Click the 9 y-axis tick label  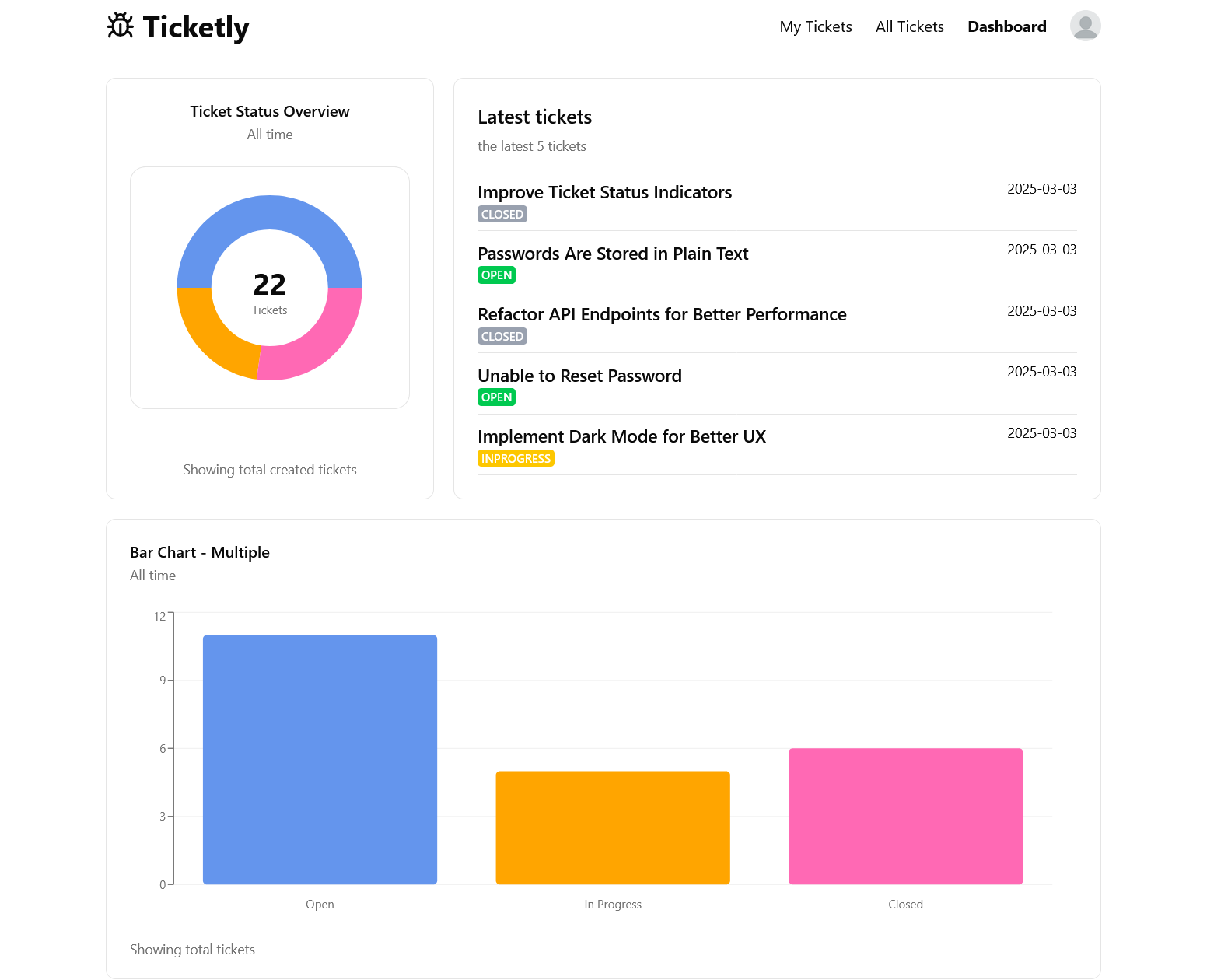(163, 681)
